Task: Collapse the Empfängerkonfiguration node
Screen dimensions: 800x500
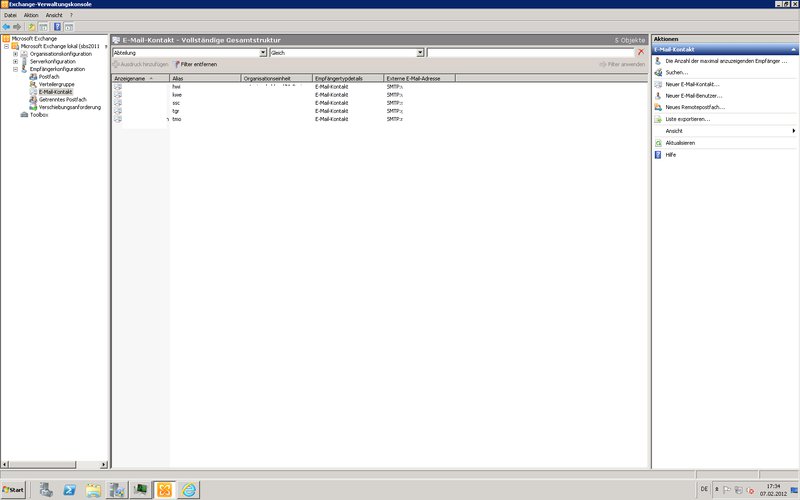Action: pyautogui.click(x=15, y=69)
